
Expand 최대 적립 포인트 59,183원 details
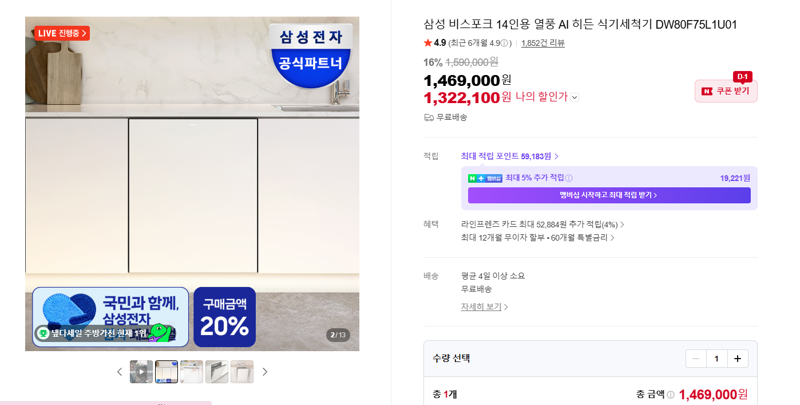tap(509, 156)
